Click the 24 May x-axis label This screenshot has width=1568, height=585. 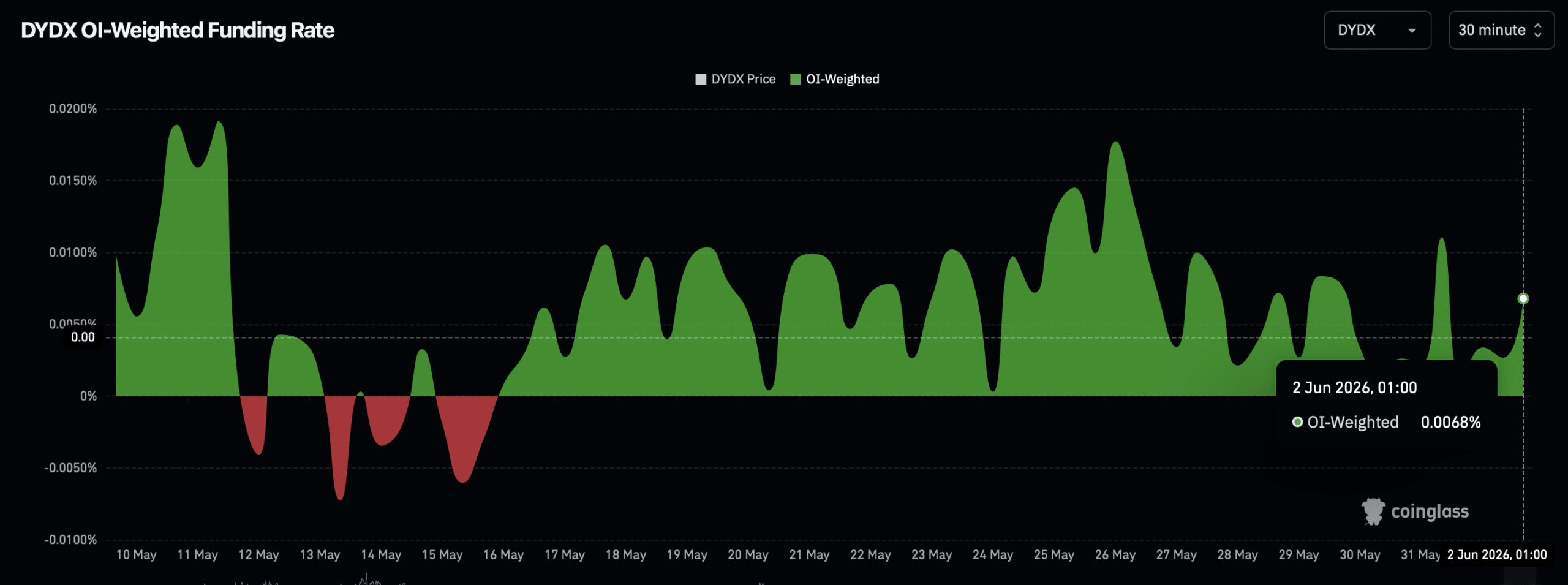click(993, 554)
